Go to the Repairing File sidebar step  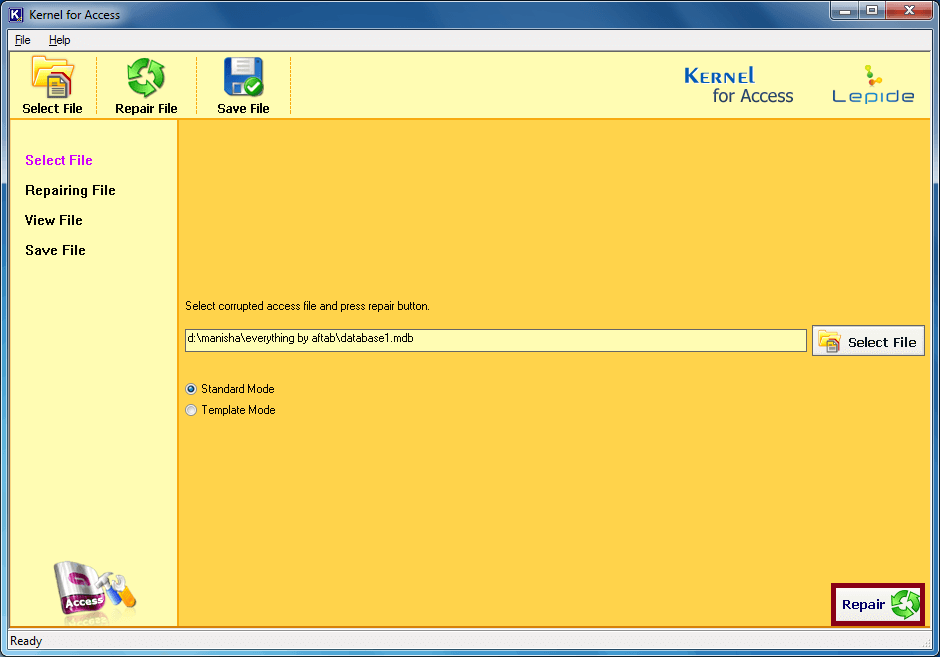pos(70,190)
